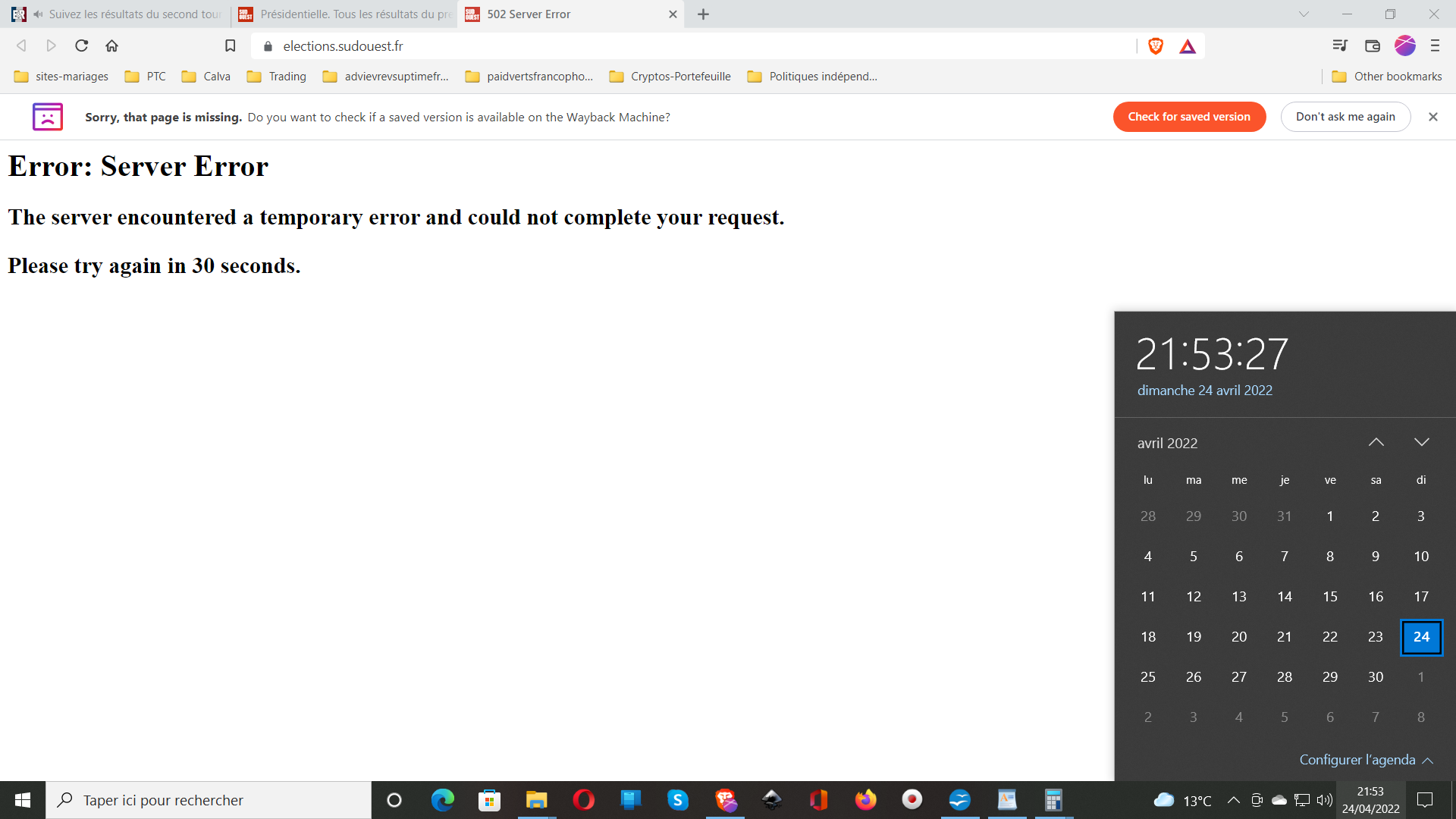The width and height of the screenshot is (1456, 819).
Task: Open the Brave wallet icon
Action: (x=1372, y=46)
